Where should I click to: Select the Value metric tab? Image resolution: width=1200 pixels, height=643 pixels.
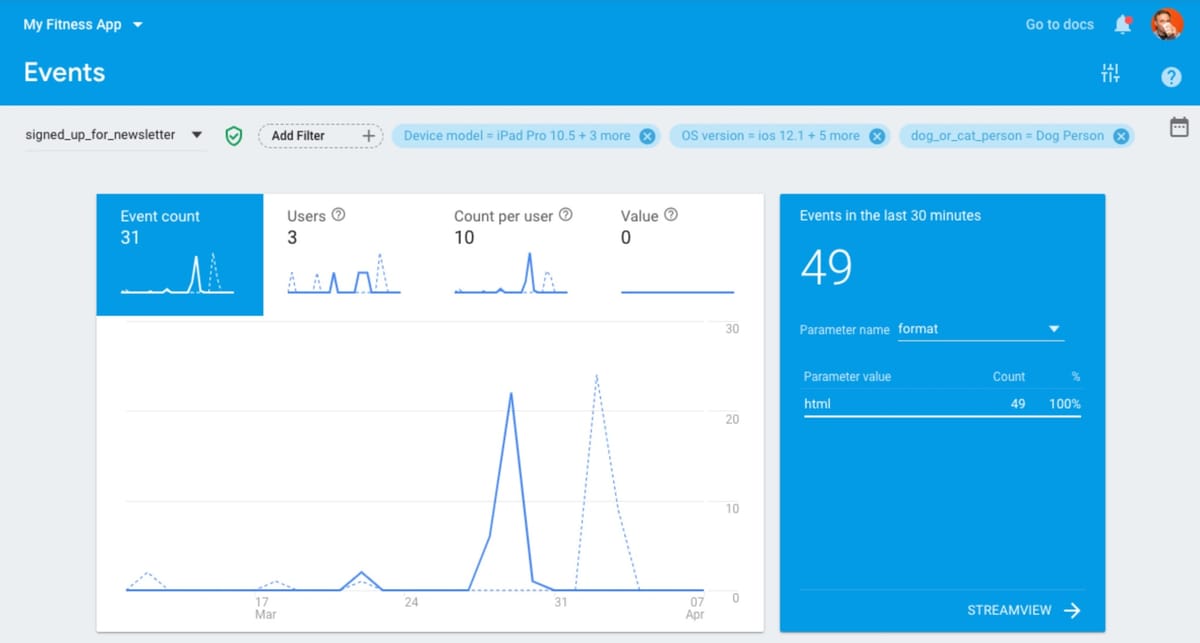(680, 255)
